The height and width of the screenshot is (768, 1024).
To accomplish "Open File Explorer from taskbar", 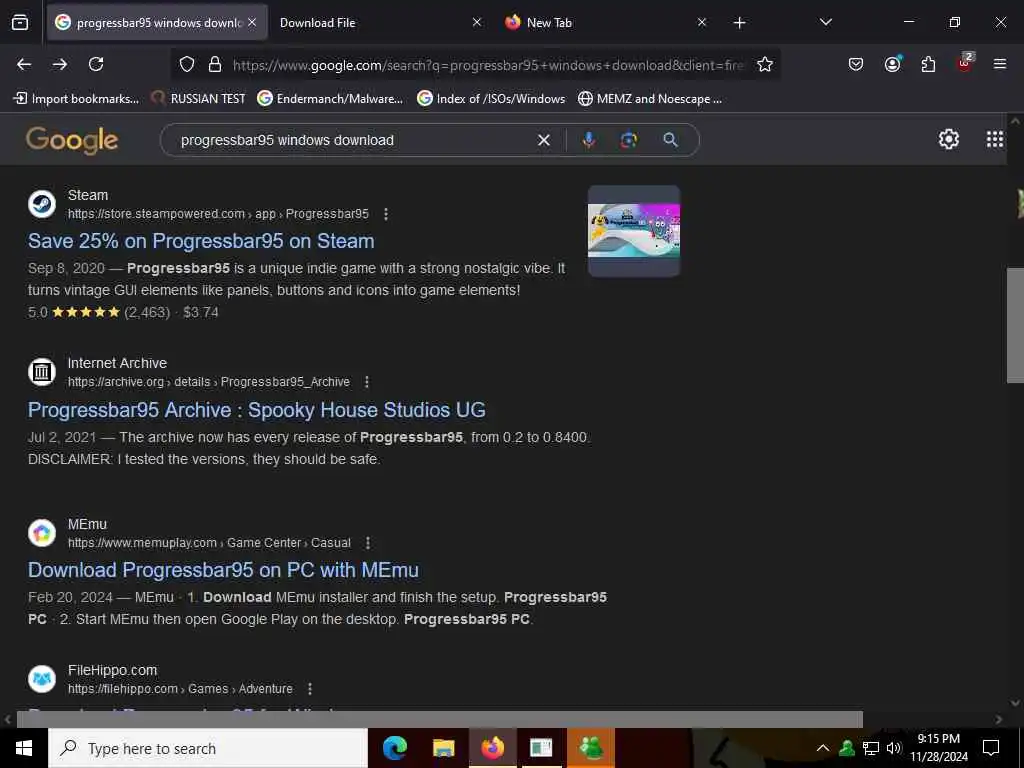I will click(x=443, y=748).
